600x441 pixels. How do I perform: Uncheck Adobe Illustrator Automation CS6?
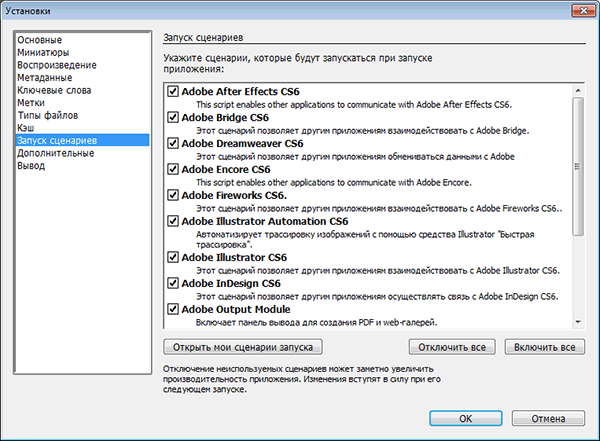pos(173,221)
